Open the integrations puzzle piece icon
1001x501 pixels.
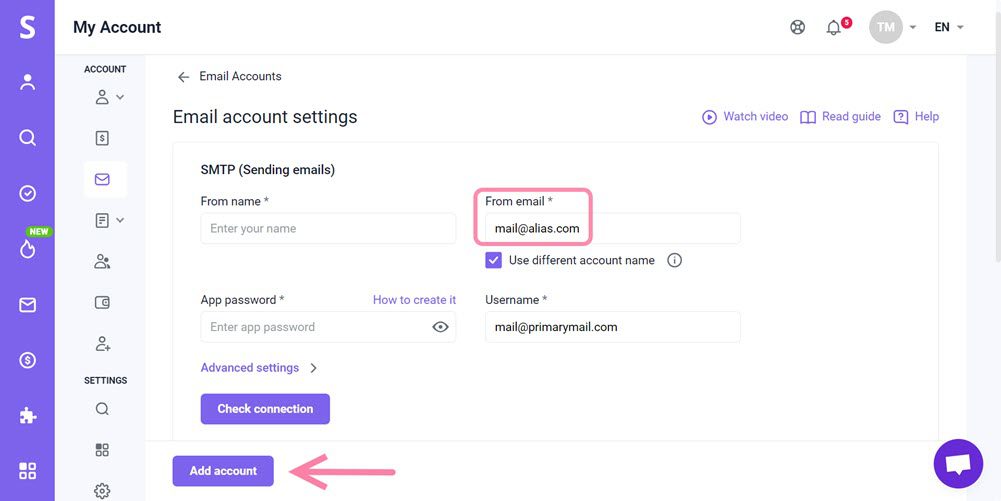click(28, 415)
